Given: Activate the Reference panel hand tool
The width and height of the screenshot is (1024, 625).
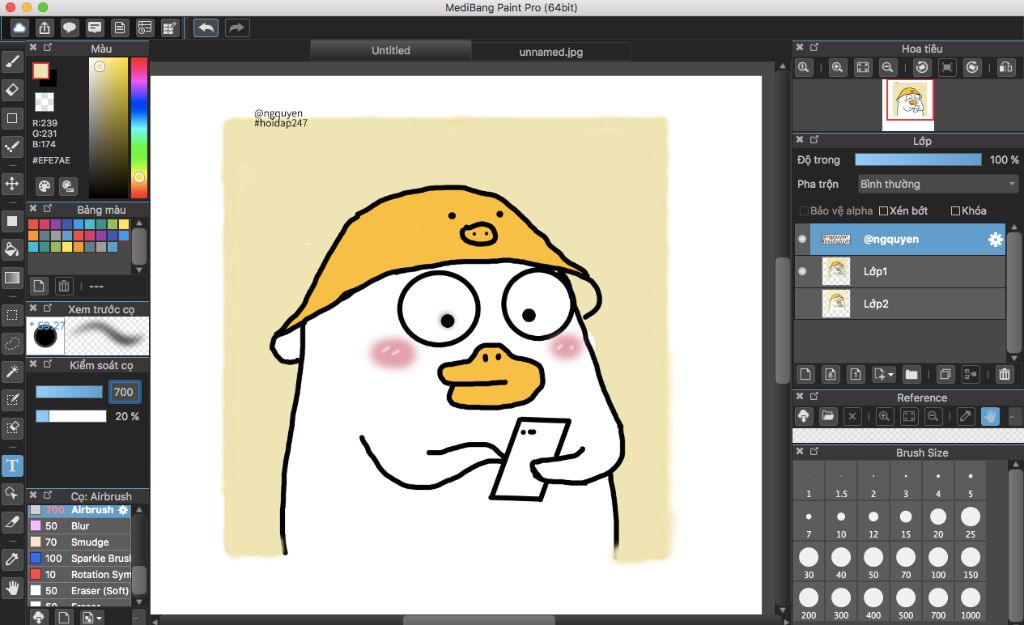Looking at the screenshot, I should (x=990, y=416).
